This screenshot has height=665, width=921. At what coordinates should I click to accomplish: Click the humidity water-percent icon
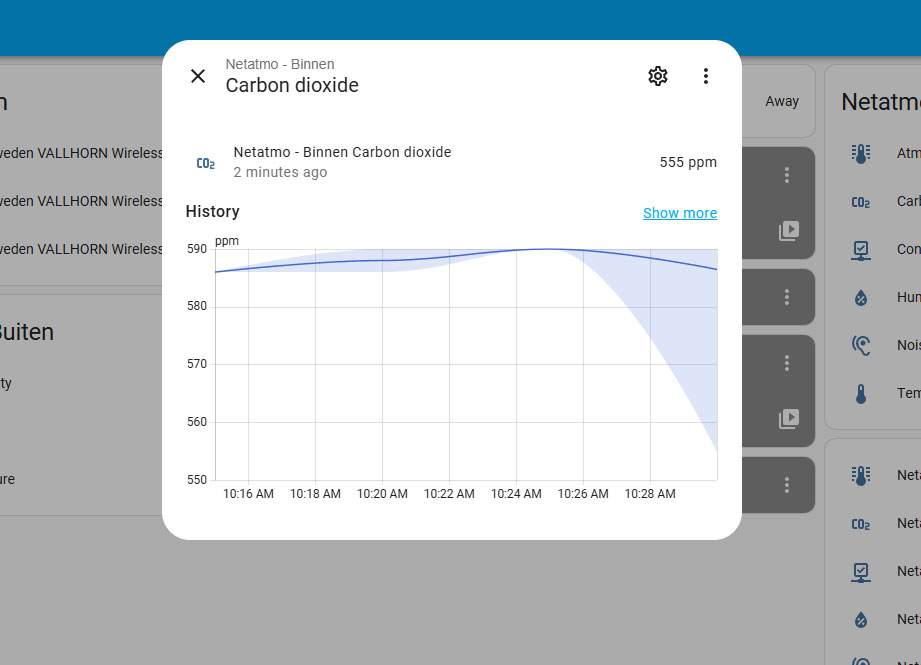click(x=861, y=298)
